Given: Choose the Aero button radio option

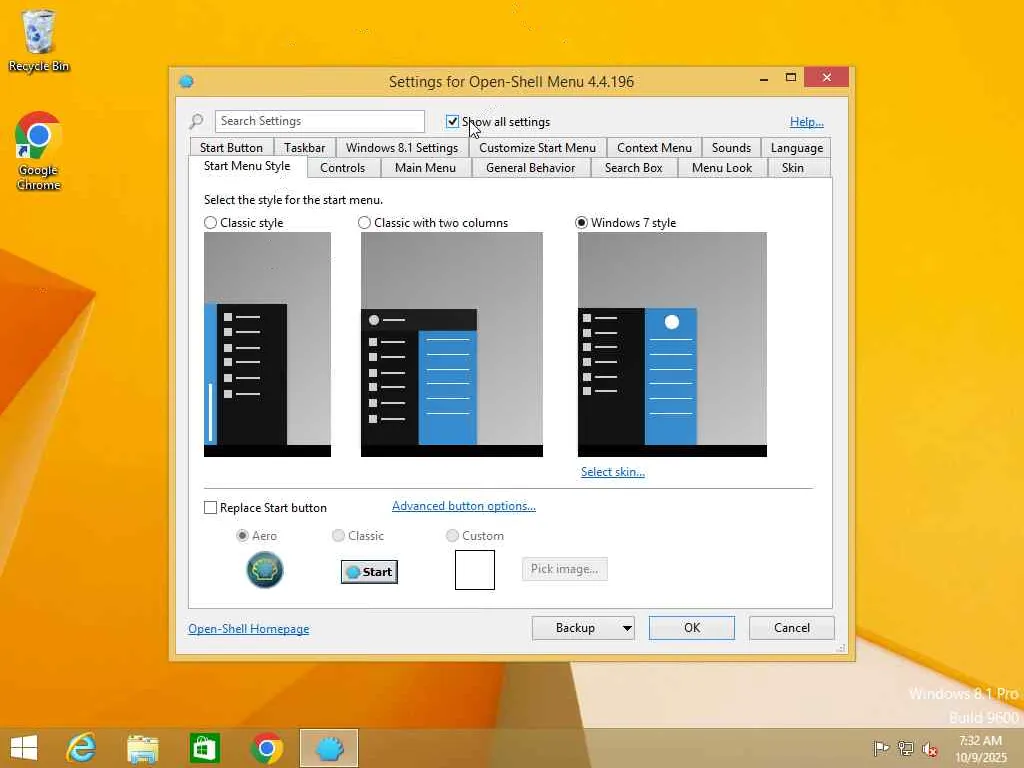Looking at the screenshot, I should (242, 536).
